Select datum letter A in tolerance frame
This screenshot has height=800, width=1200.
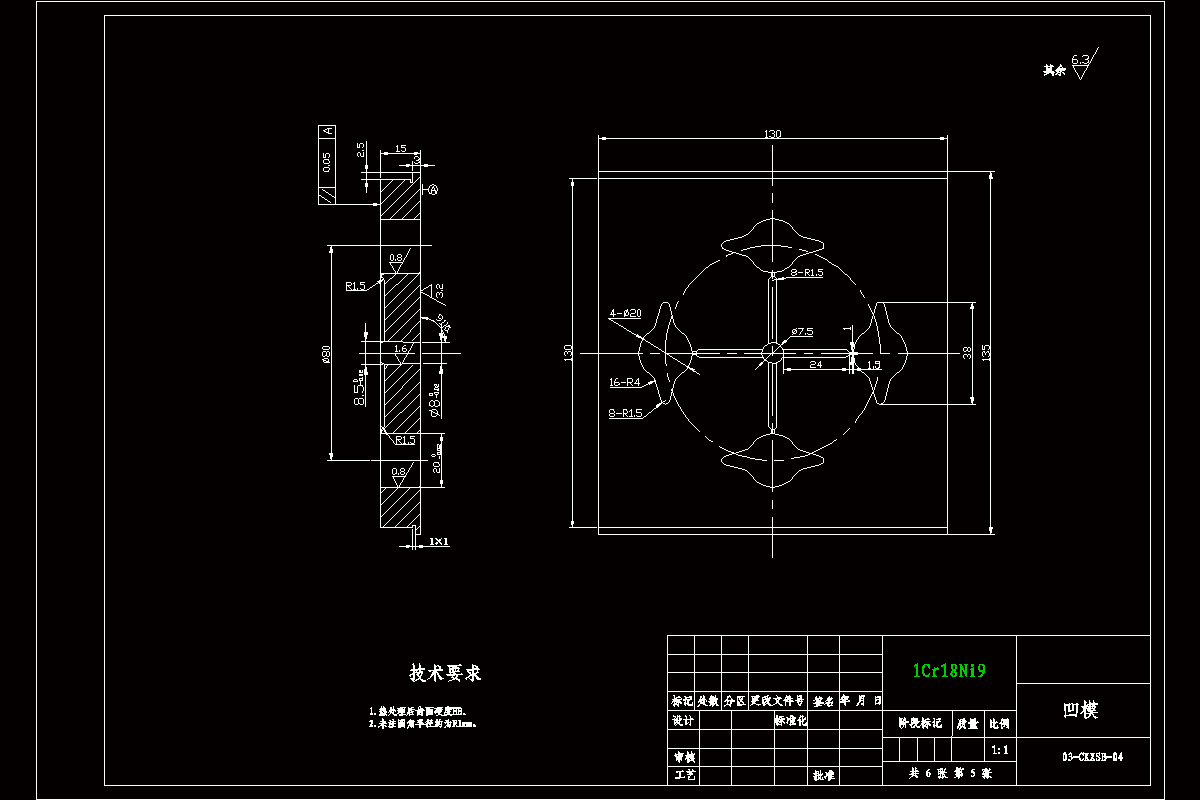326,131
